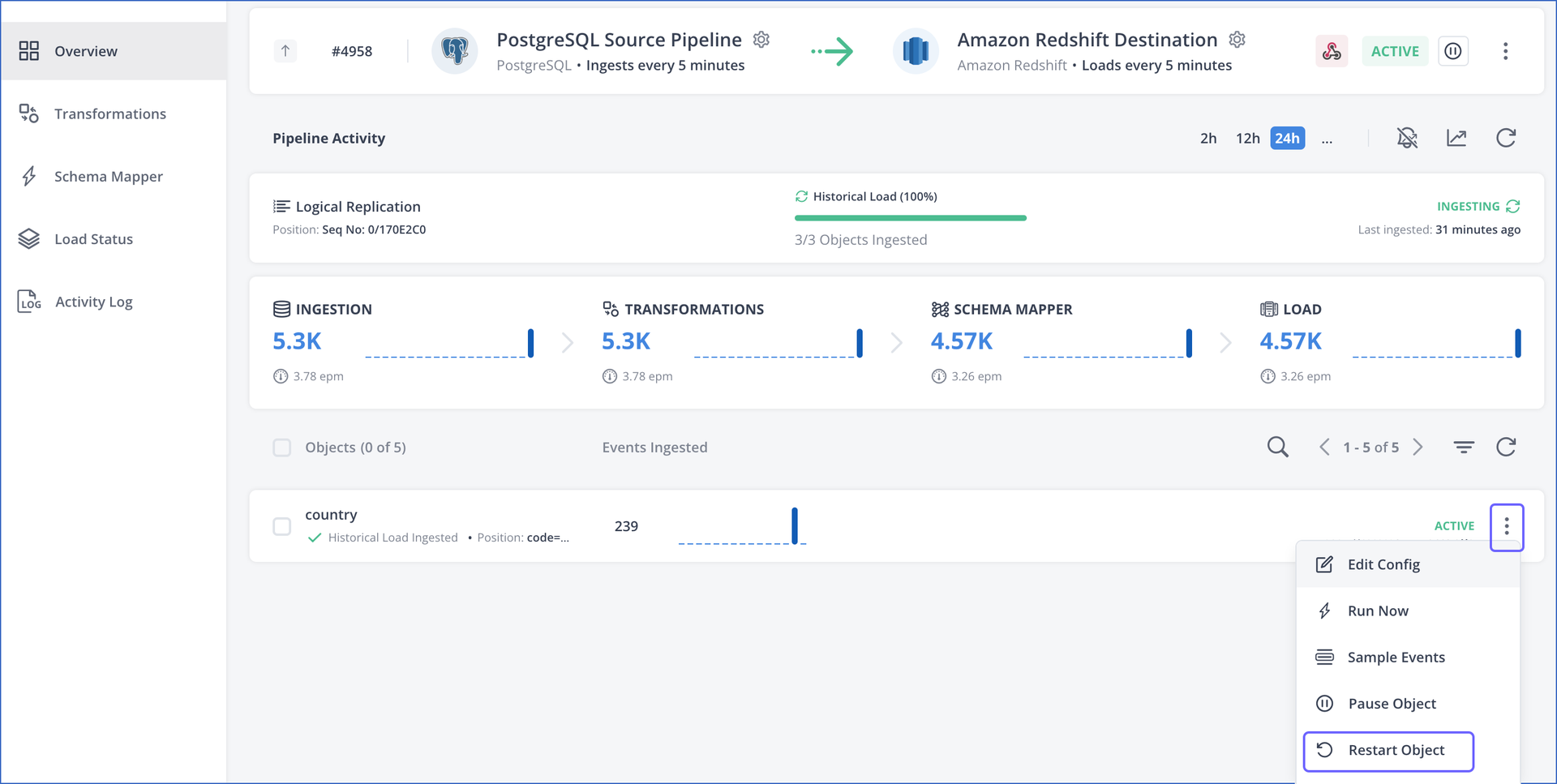Select the 24h activity time range
The width and height of the screenshot is (1557, 784).
pos(1288,139)
